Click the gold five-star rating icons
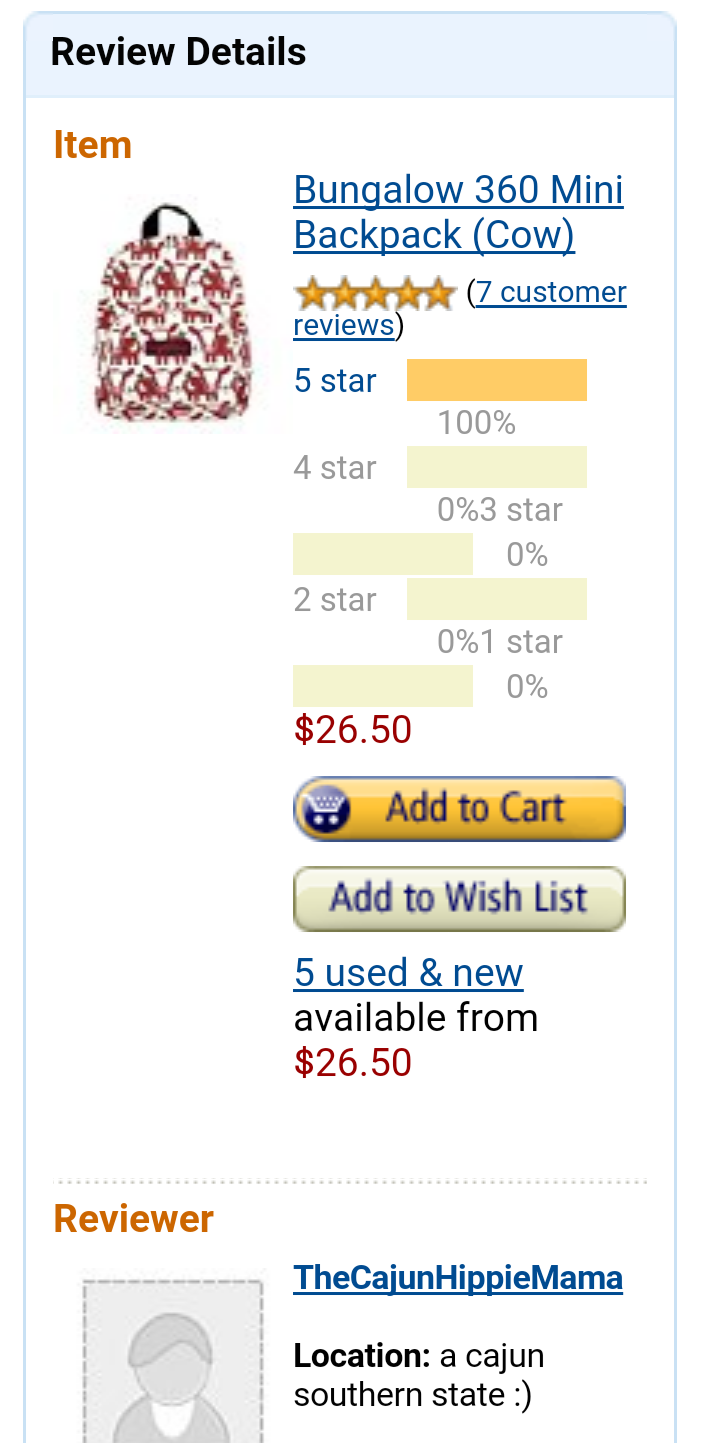Viewport: 701px width, 1443px height. (x=374, y=294)
